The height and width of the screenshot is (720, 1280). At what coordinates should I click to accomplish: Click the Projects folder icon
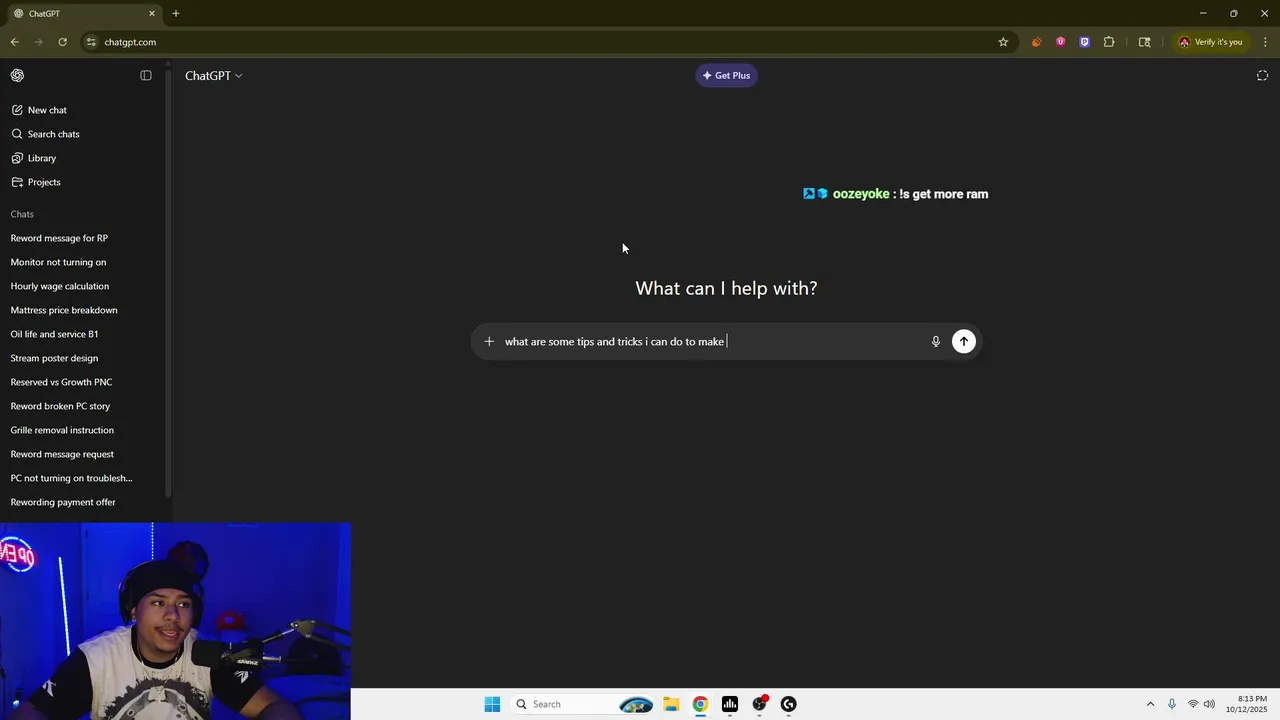(x=17, y=182)
